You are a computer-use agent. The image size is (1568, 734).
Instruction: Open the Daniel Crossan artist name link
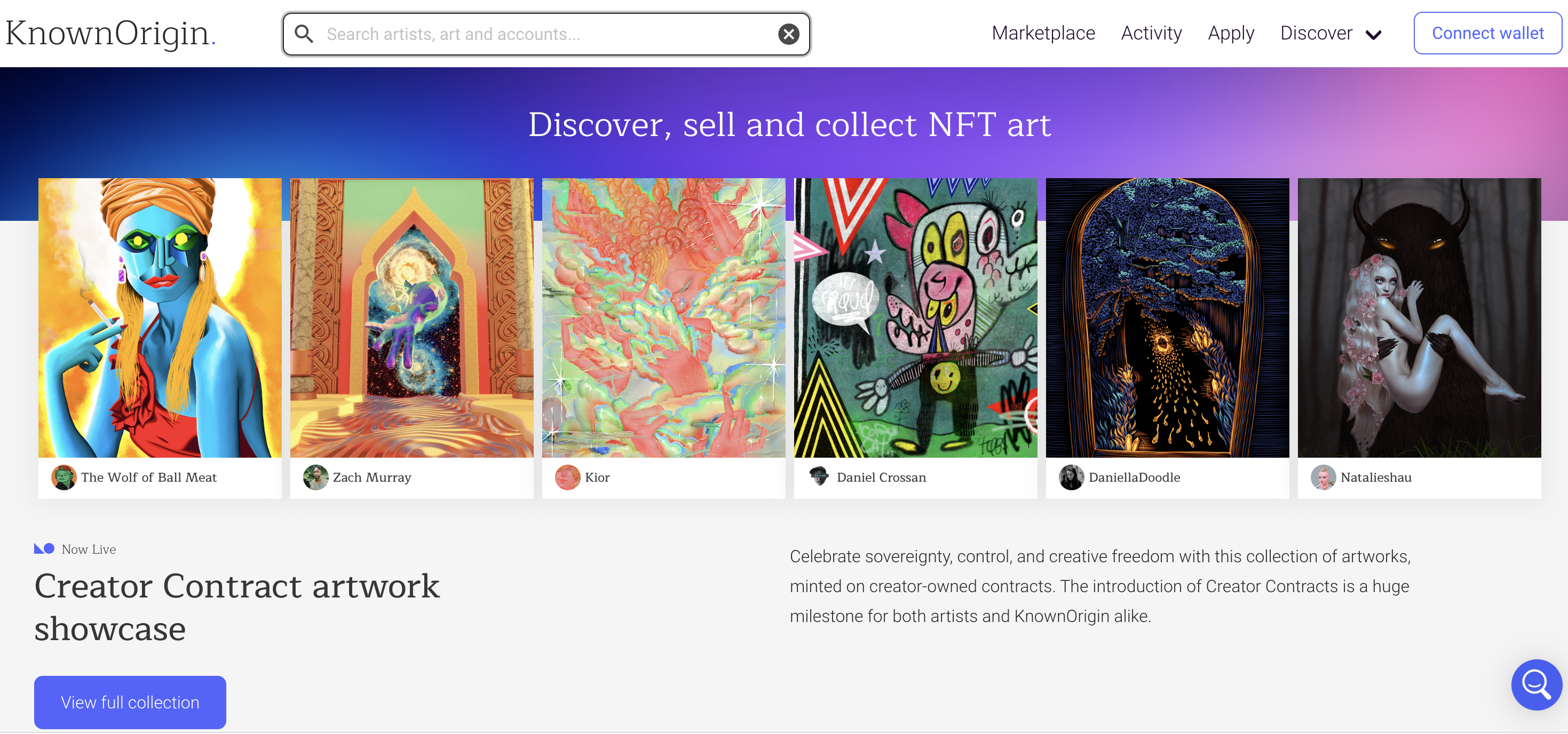[881, 477]
